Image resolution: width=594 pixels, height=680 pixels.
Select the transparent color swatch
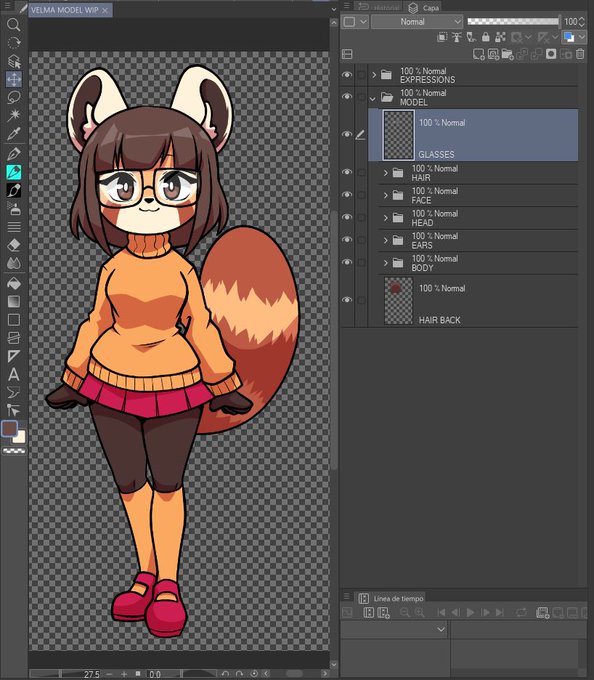(14, 451)
